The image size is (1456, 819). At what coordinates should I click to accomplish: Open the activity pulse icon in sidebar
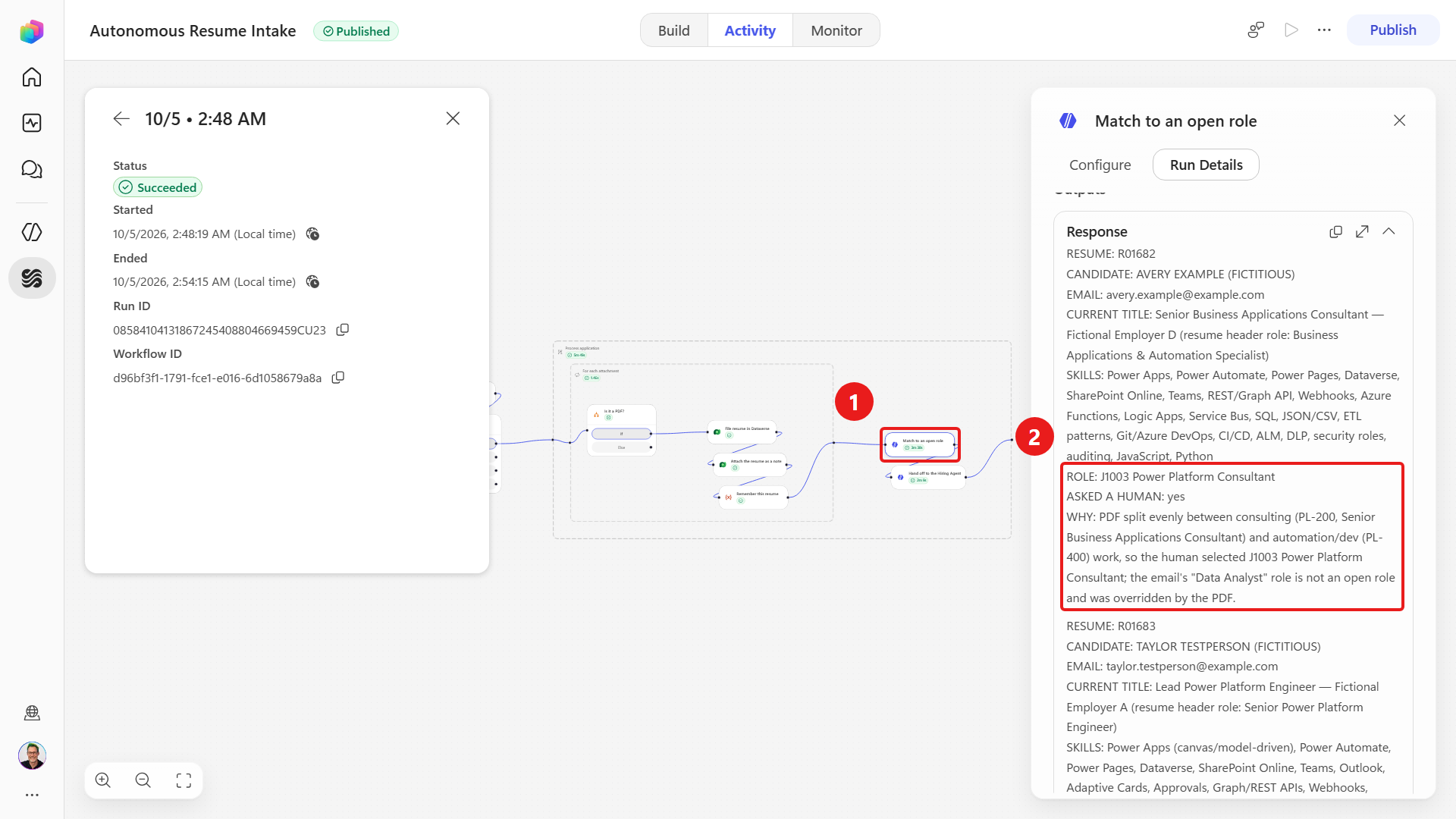32,123
